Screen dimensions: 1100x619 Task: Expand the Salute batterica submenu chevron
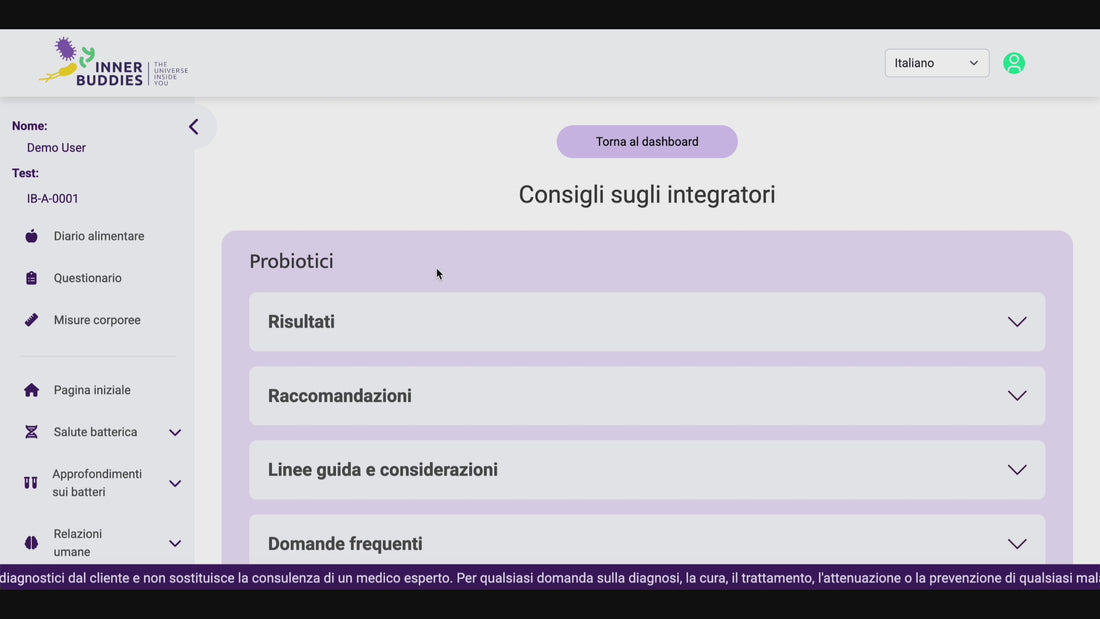(175, 432)
